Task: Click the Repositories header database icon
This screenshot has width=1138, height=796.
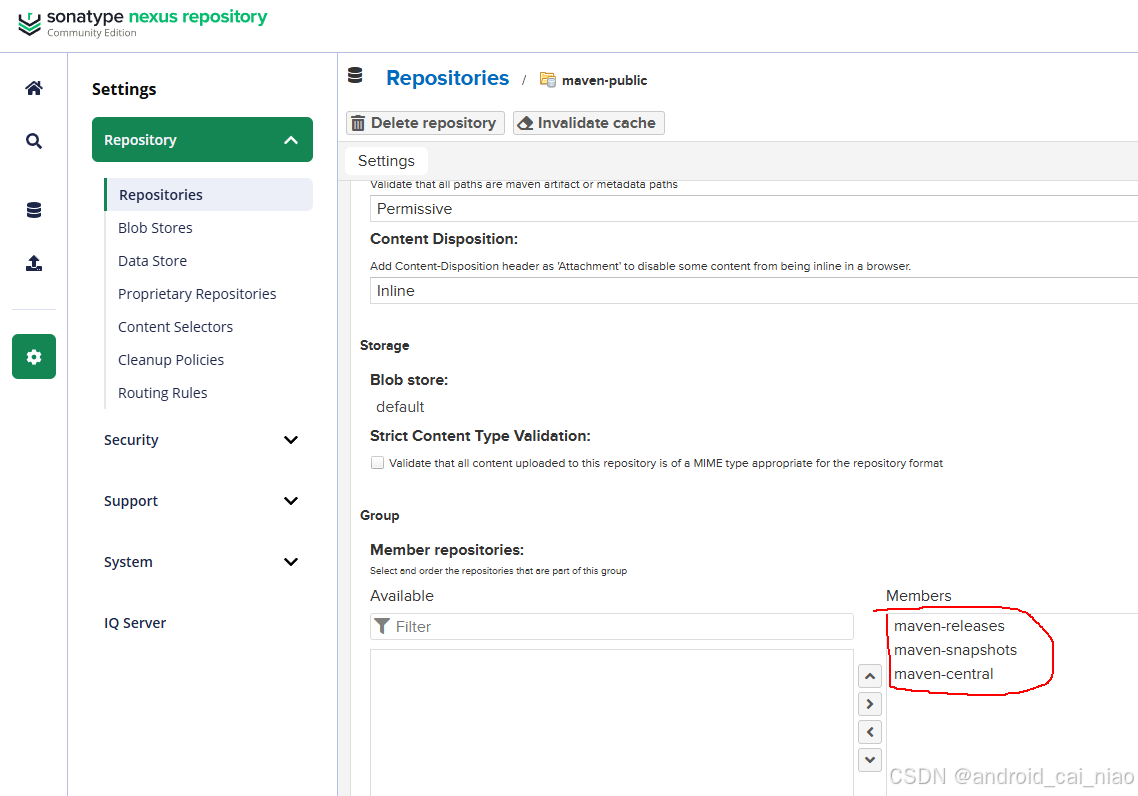Action: (355, 75)
